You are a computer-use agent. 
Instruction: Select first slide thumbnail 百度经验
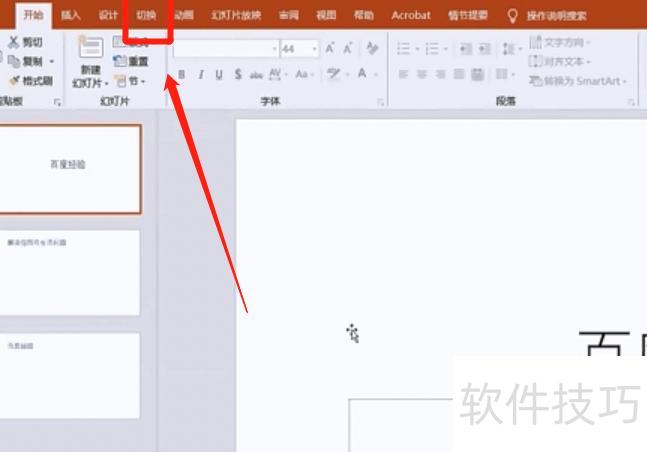point(70,169)
